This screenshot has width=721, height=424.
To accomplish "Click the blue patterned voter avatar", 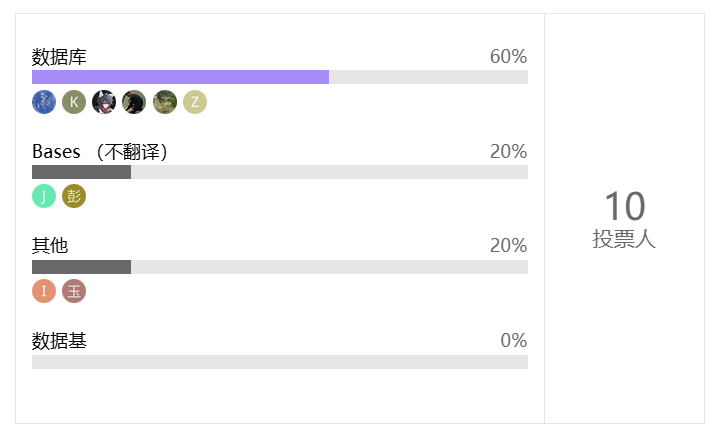I will click(44, 102).
